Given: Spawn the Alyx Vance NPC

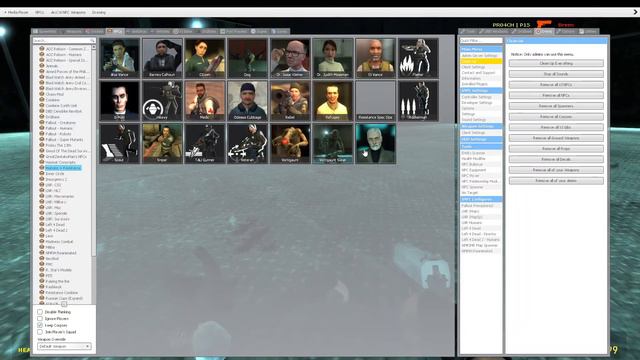Looking at the screenshot, I should 120,58.
